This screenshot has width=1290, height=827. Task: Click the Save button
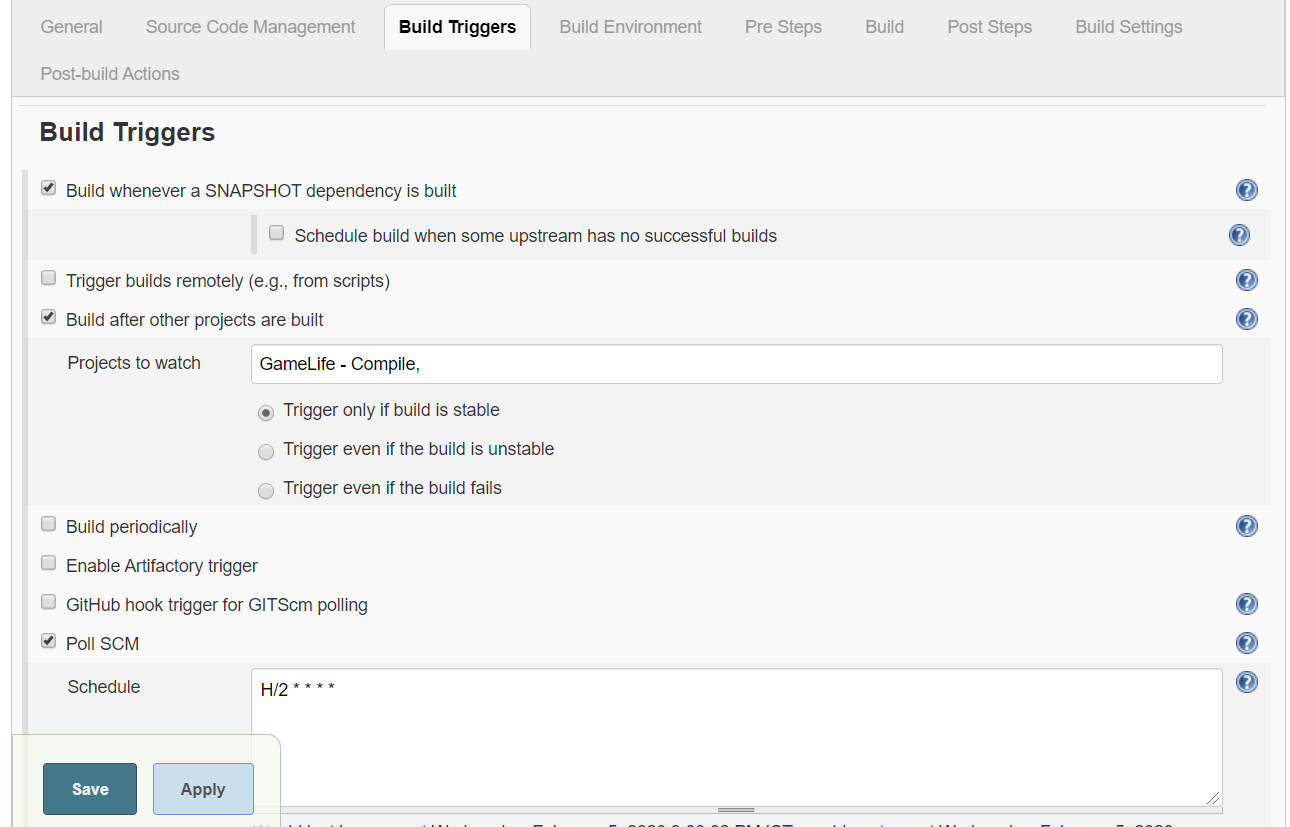[x=90, y=789]
